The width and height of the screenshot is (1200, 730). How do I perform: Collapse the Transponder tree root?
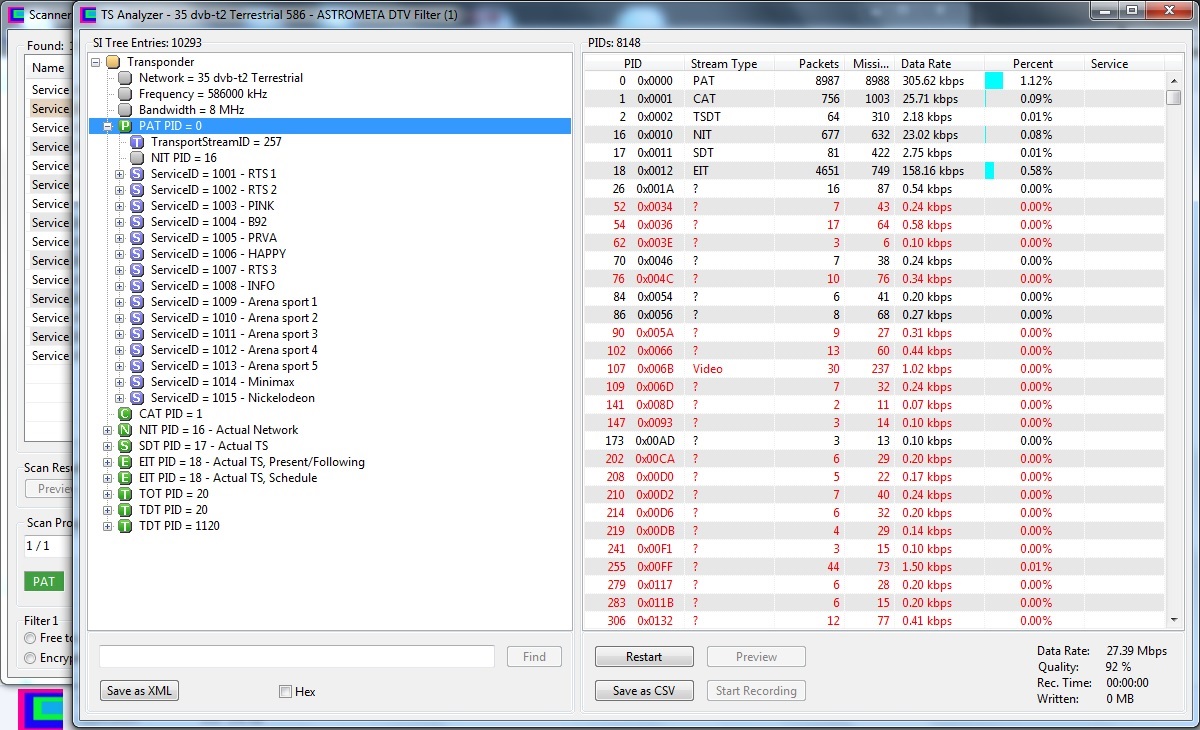(x=96, y=62)
